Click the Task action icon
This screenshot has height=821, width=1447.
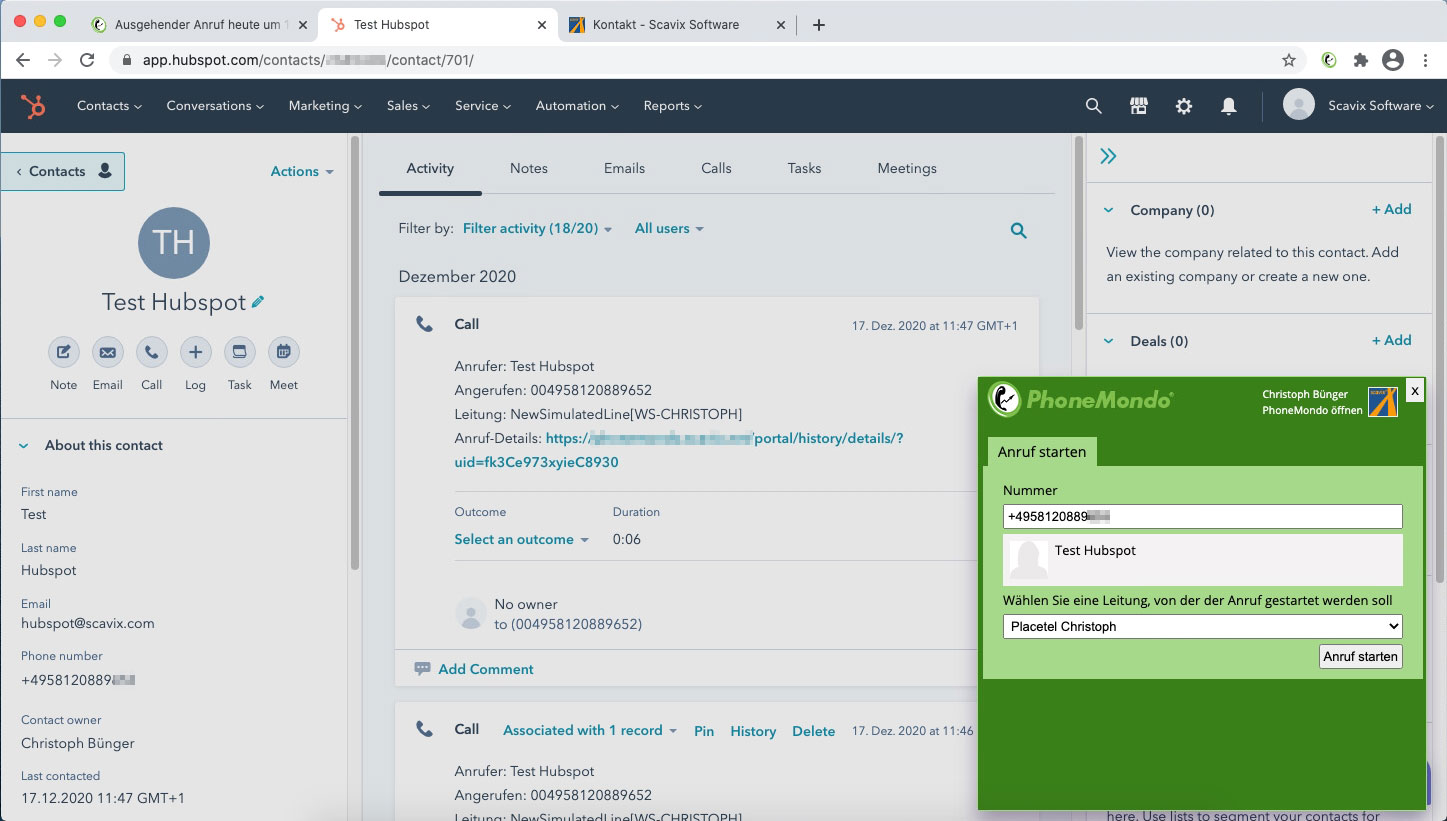click(x=240, y=352)
